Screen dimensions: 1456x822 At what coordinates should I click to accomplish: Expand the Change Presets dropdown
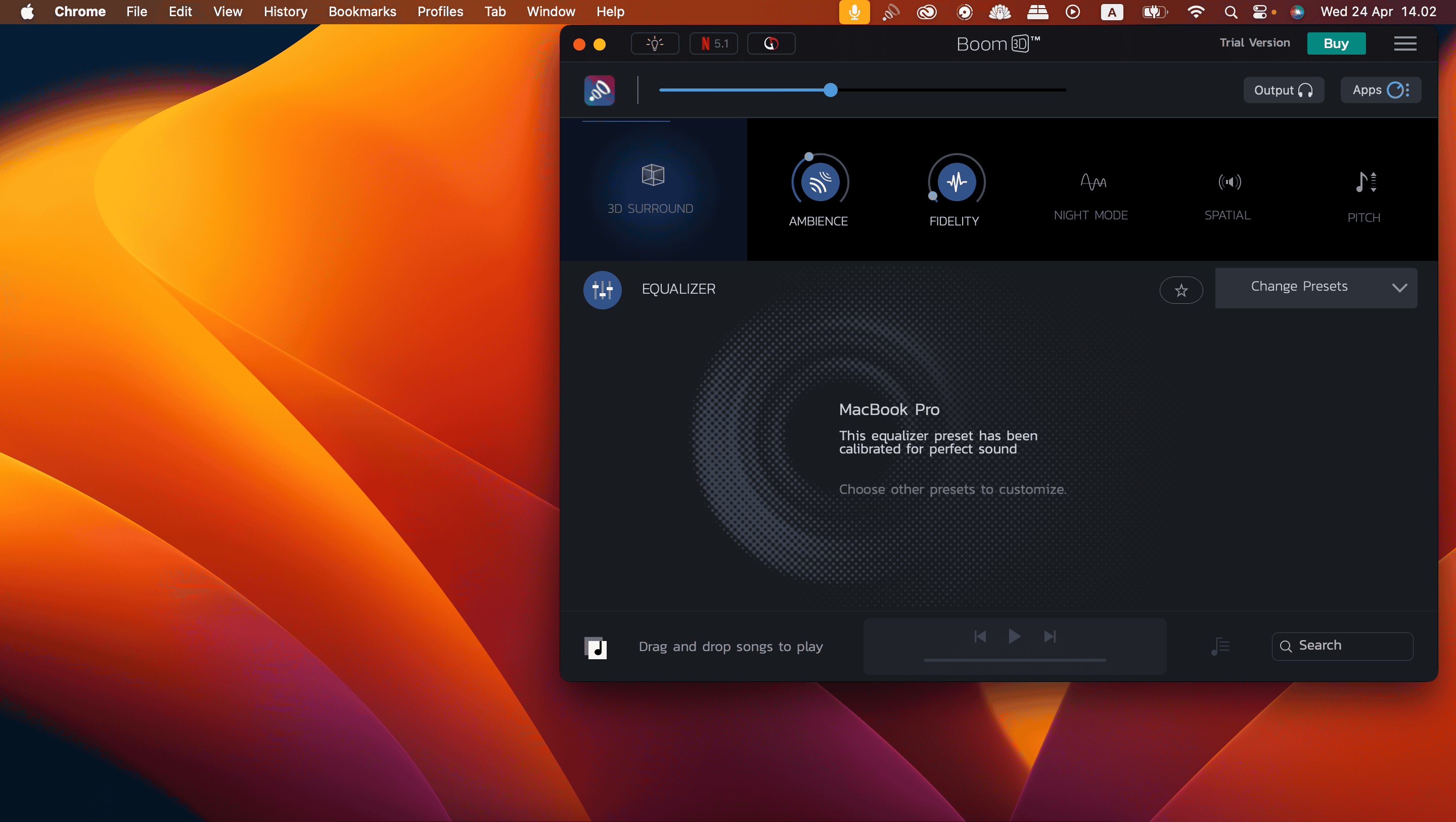[x=1316, y=288]
